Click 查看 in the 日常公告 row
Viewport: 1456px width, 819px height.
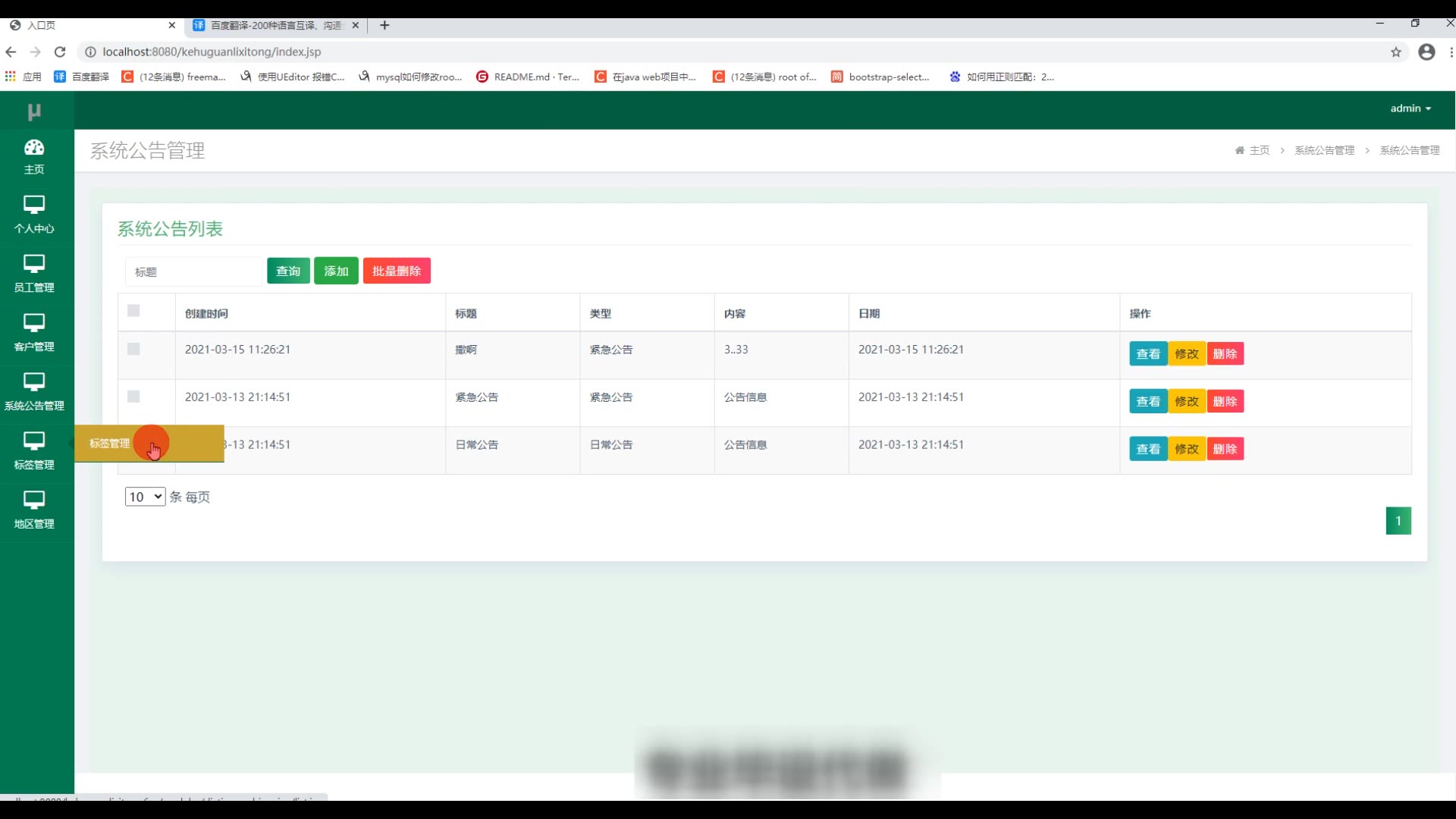coord(1148,449)
